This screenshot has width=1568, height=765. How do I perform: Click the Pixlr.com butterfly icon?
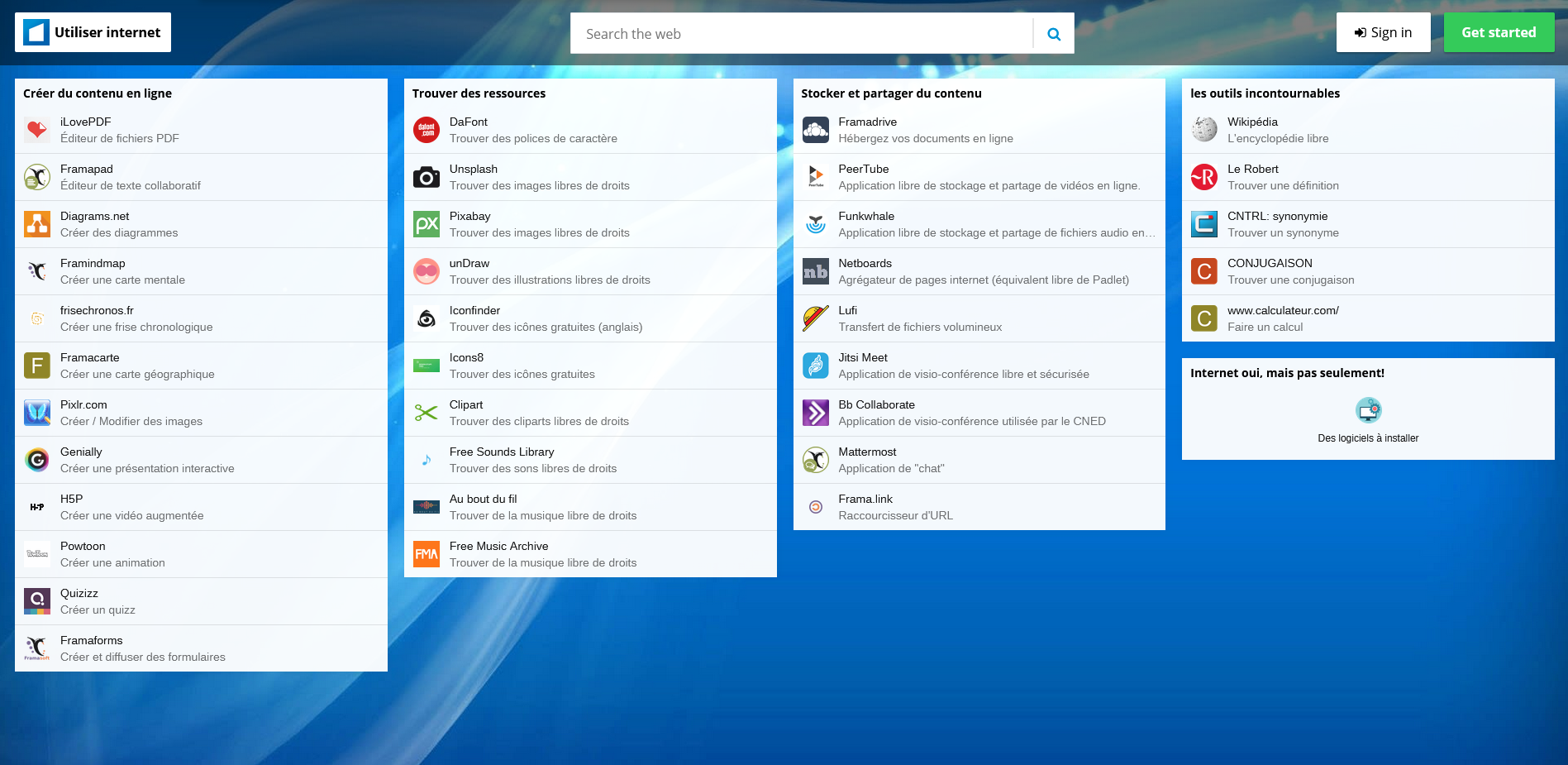click(37, 413)
